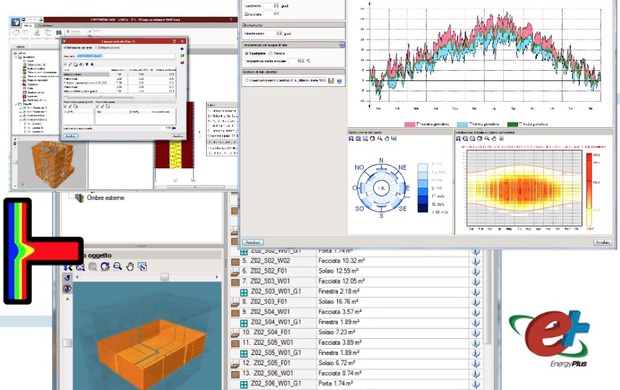Click the browse file icon beside the climate file path
This screenshot has width=620, height=390.
(x=331, y=81)
